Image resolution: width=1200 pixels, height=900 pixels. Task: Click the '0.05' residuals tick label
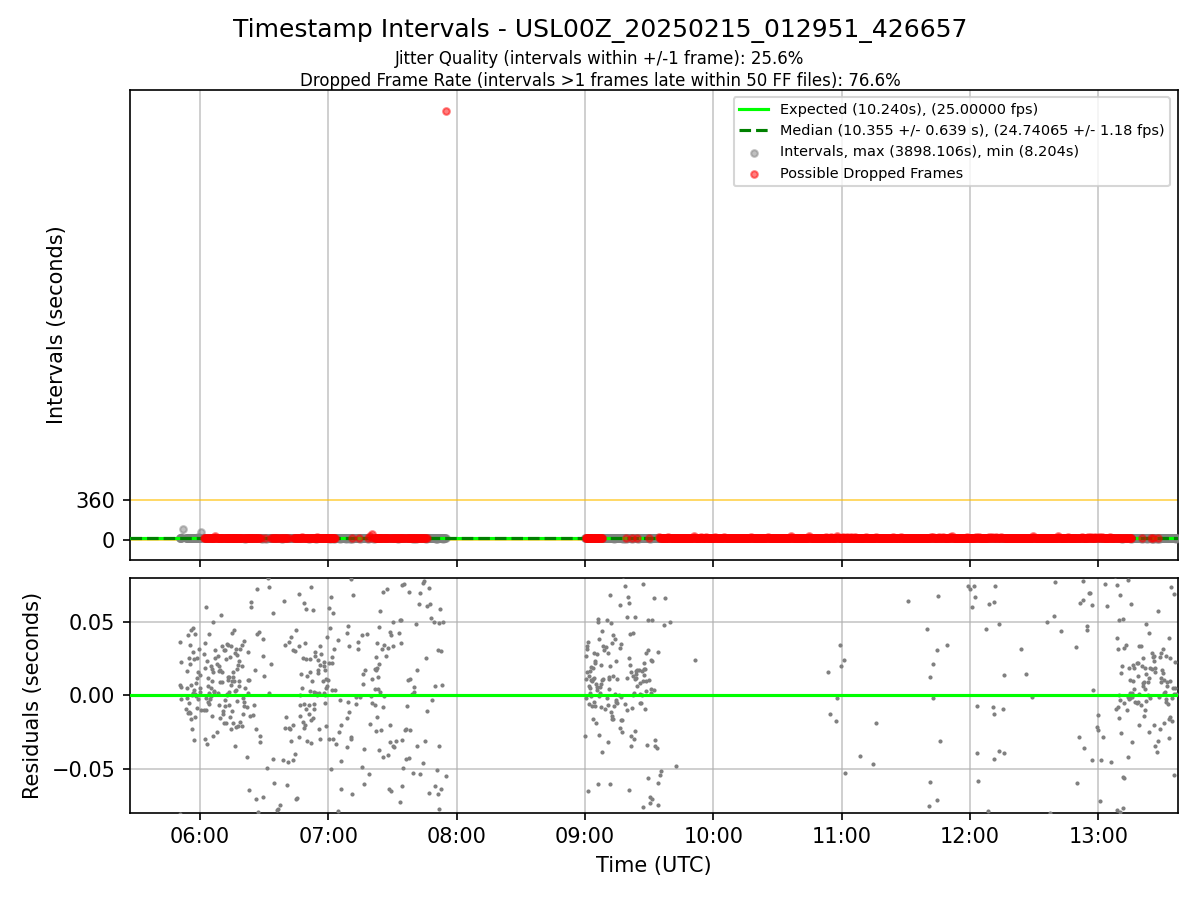pos(93,622)
